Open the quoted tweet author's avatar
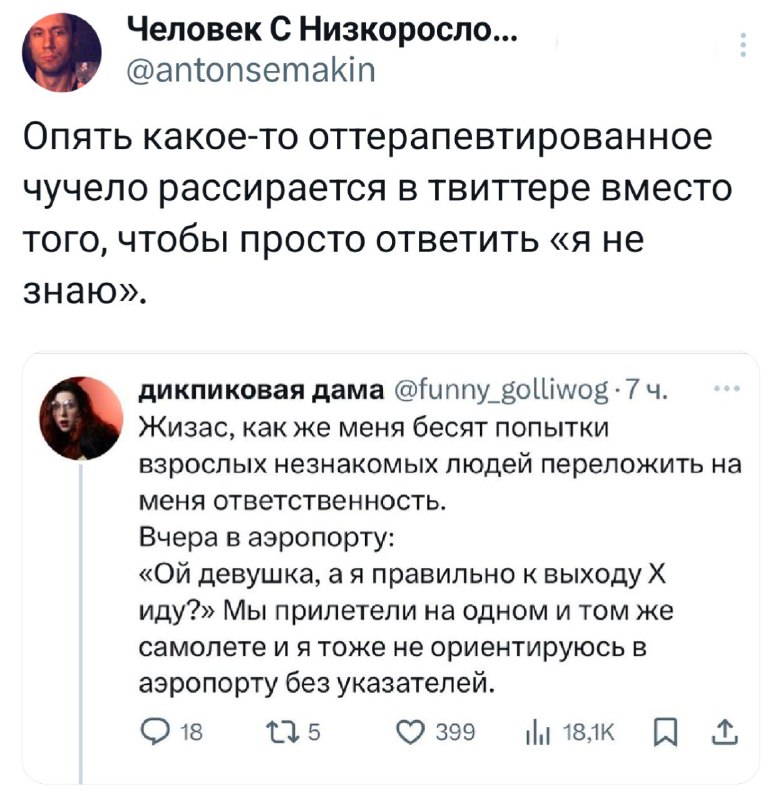Image resolution: width=775 pixels, height=800 pixels. [82, 418]
